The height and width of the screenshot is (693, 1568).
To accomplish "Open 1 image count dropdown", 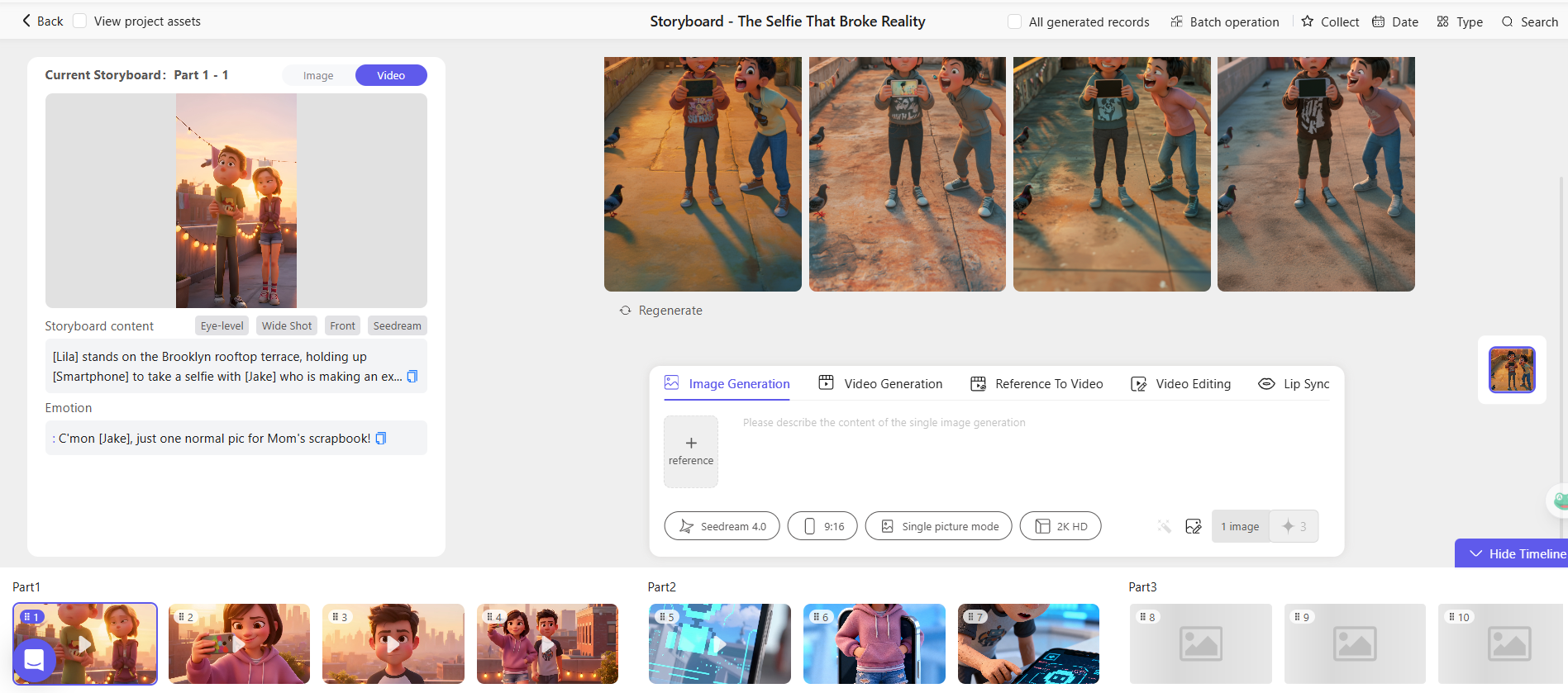I will (x=1240, y=526).
